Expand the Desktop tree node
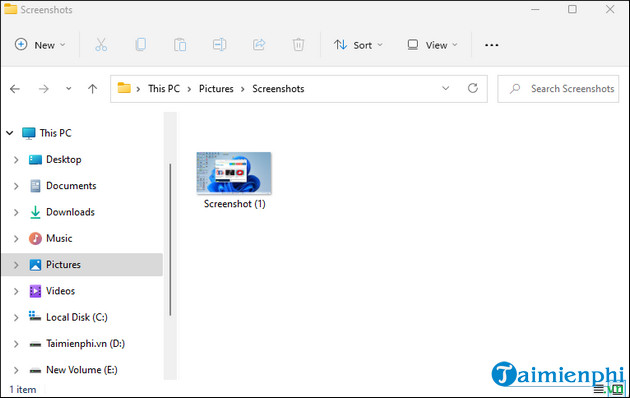This screenshot has height=398, width=630. (x=16, y=160)
